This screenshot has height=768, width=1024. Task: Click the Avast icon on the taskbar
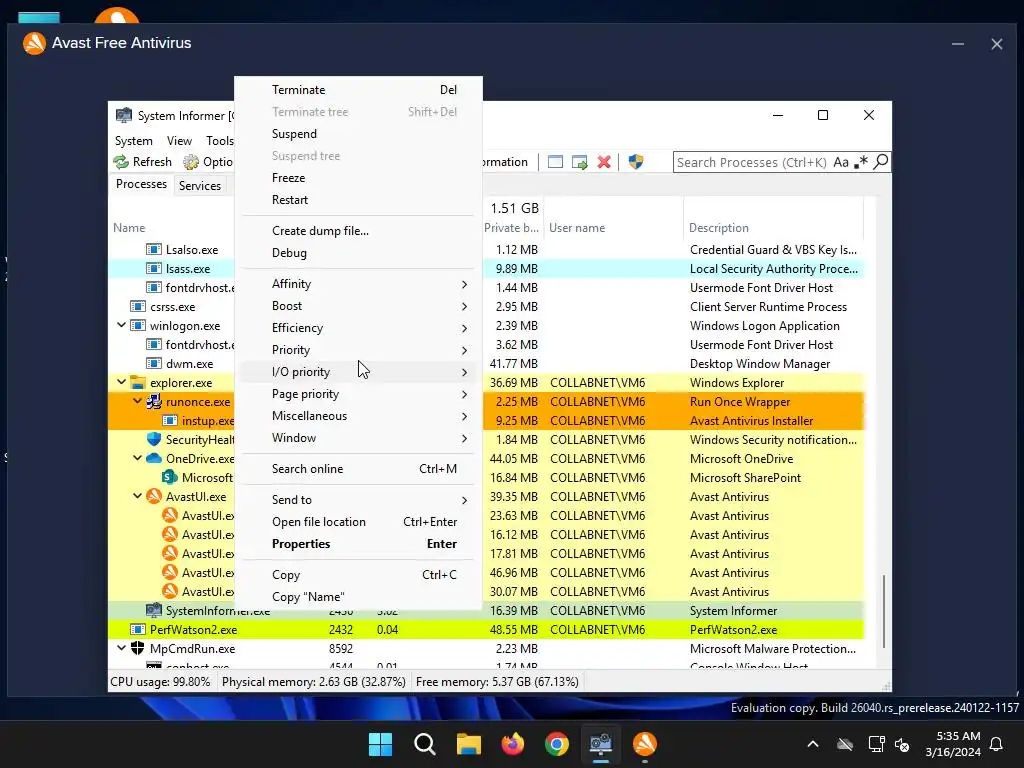point(645,744)
